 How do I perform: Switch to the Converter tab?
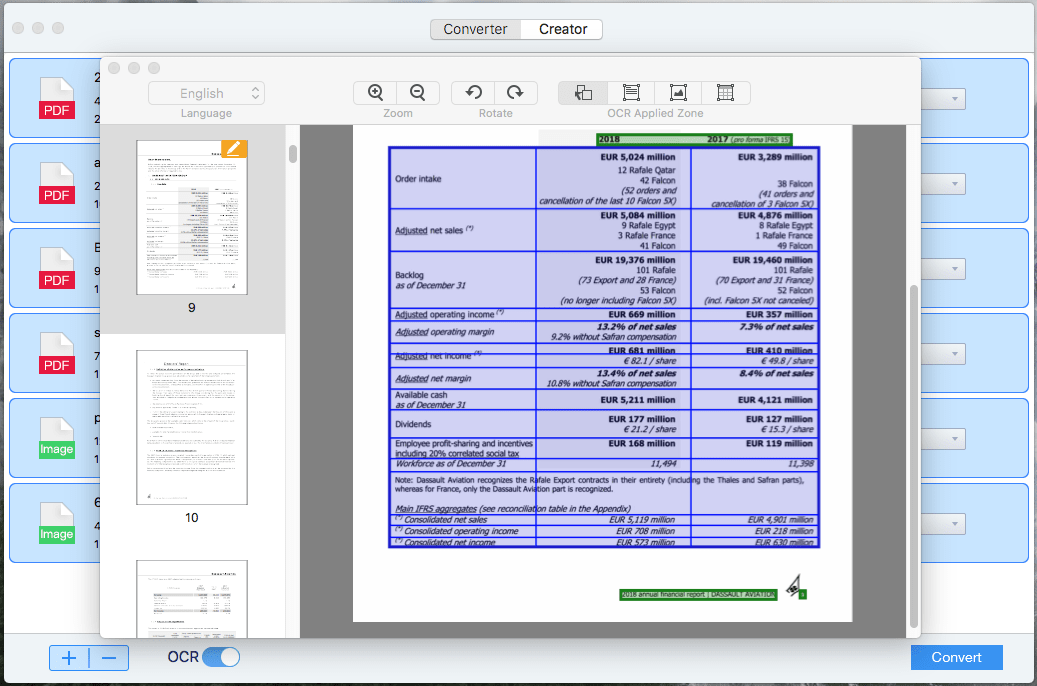click(475, 29)
